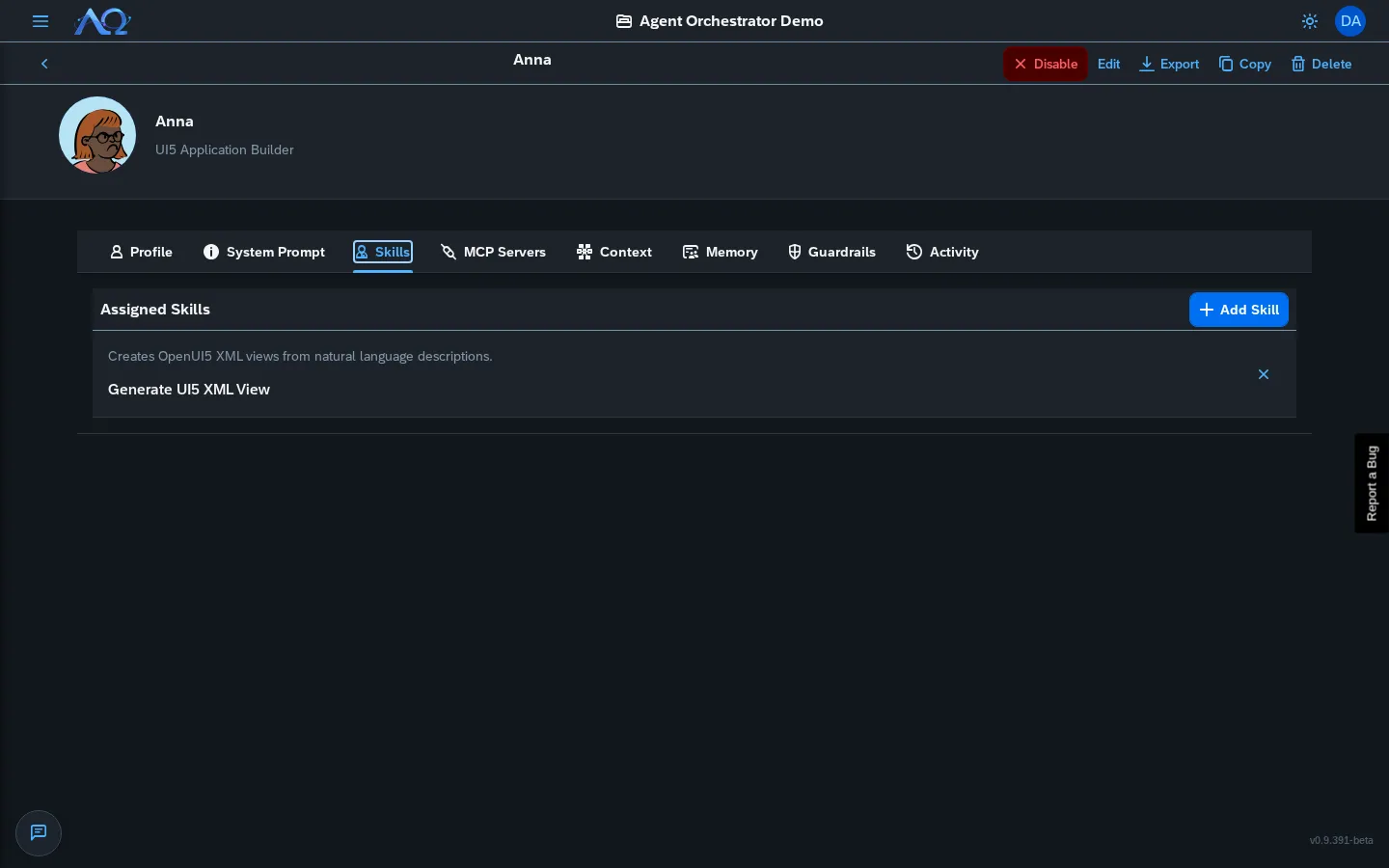Open the Activity tab

coord(942,252)
